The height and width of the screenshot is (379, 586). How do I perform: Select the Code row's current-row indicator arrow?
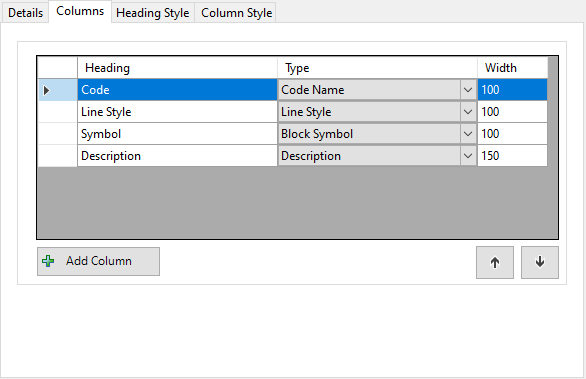click(x=46, y=90)
